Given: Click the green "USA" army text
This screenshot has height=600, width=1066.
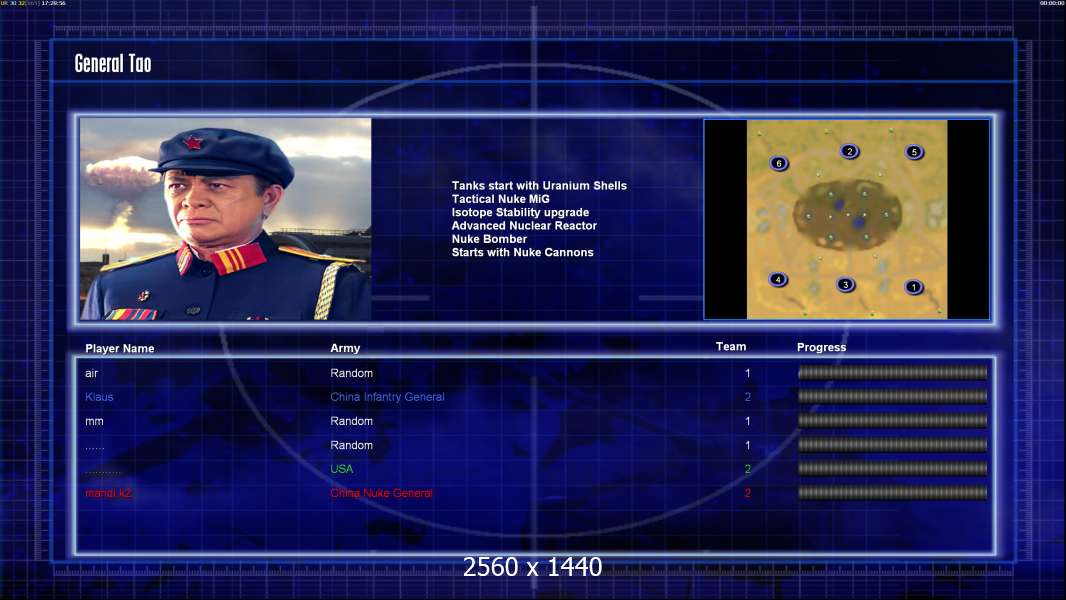Looking at the screenshot, I should (x=341, y=469).
